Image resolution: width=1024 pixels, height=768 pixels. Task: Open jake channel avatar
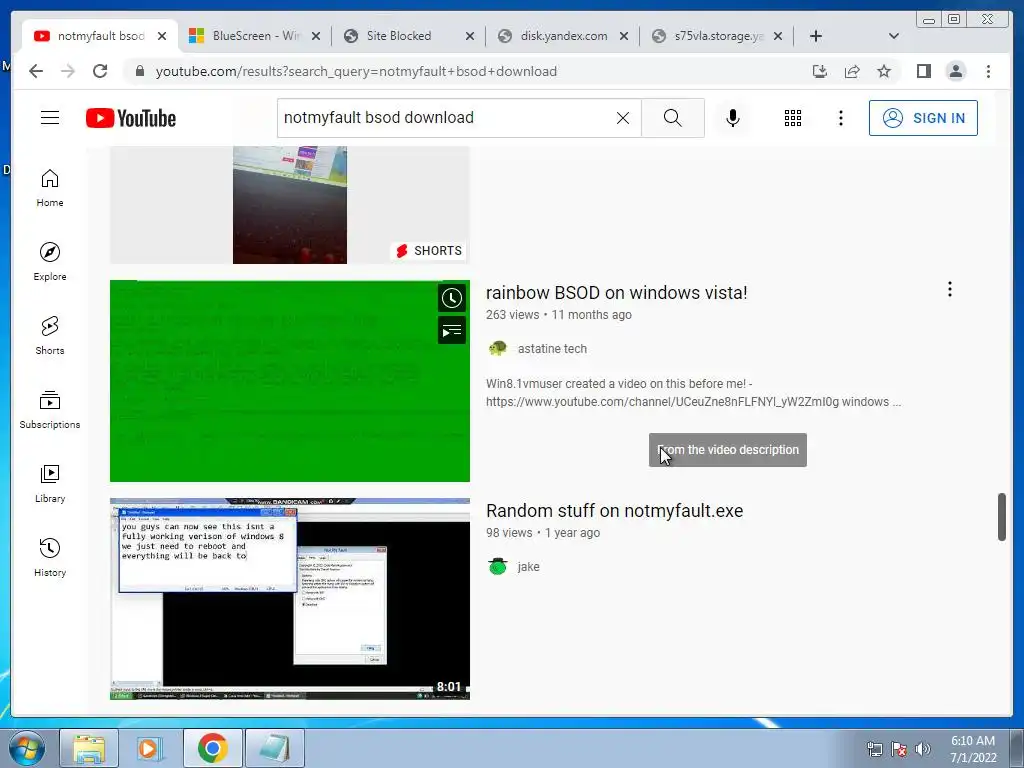(x=498, y=566)
